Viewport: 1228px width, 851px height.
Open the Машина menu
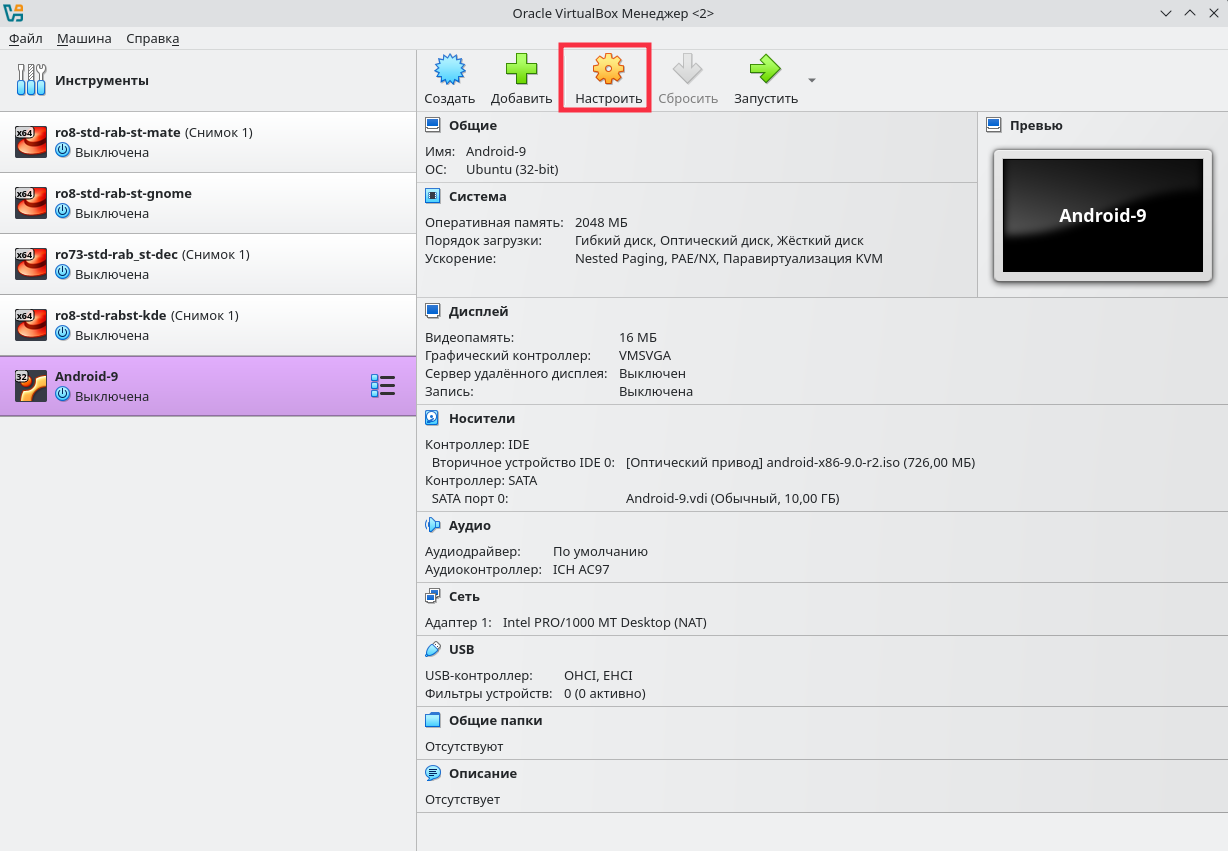click(84, 39)
